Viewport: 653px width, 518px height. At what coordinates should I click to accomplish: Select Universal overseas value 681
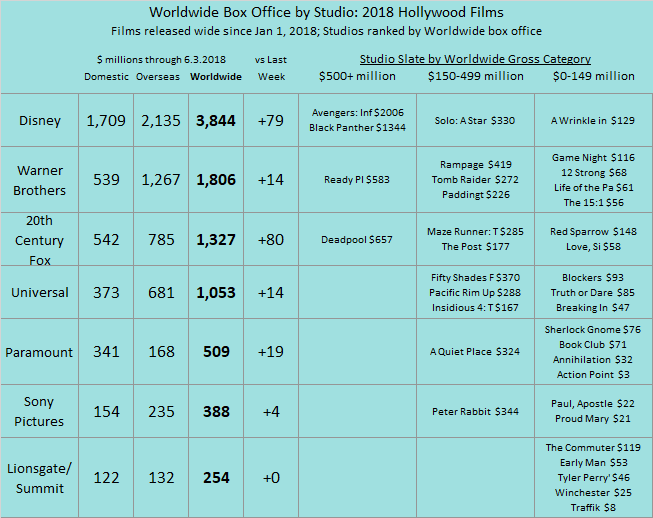coord(161,293)
